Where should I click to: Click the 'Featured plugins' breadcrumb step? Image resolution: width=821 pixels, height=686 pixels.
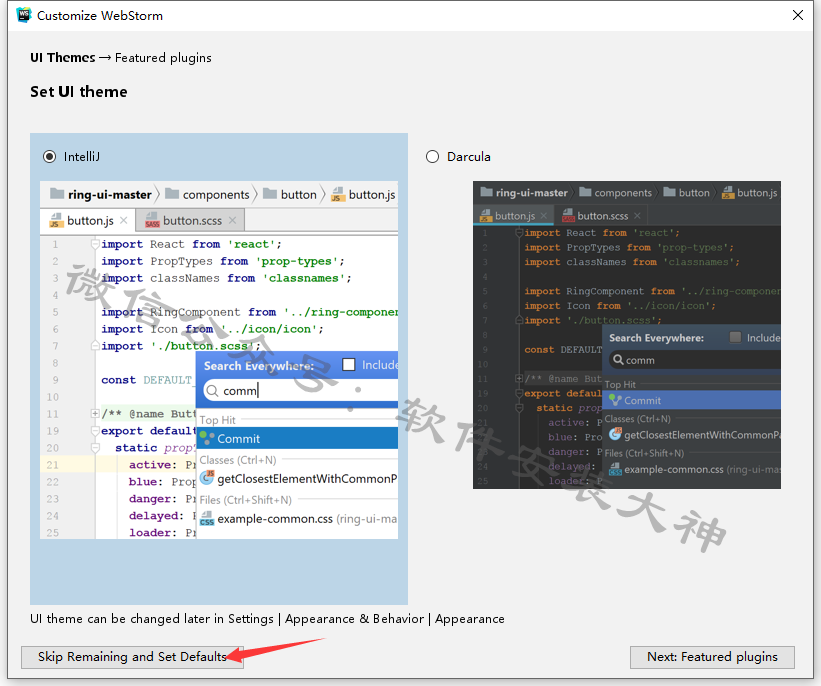[163, 58]
